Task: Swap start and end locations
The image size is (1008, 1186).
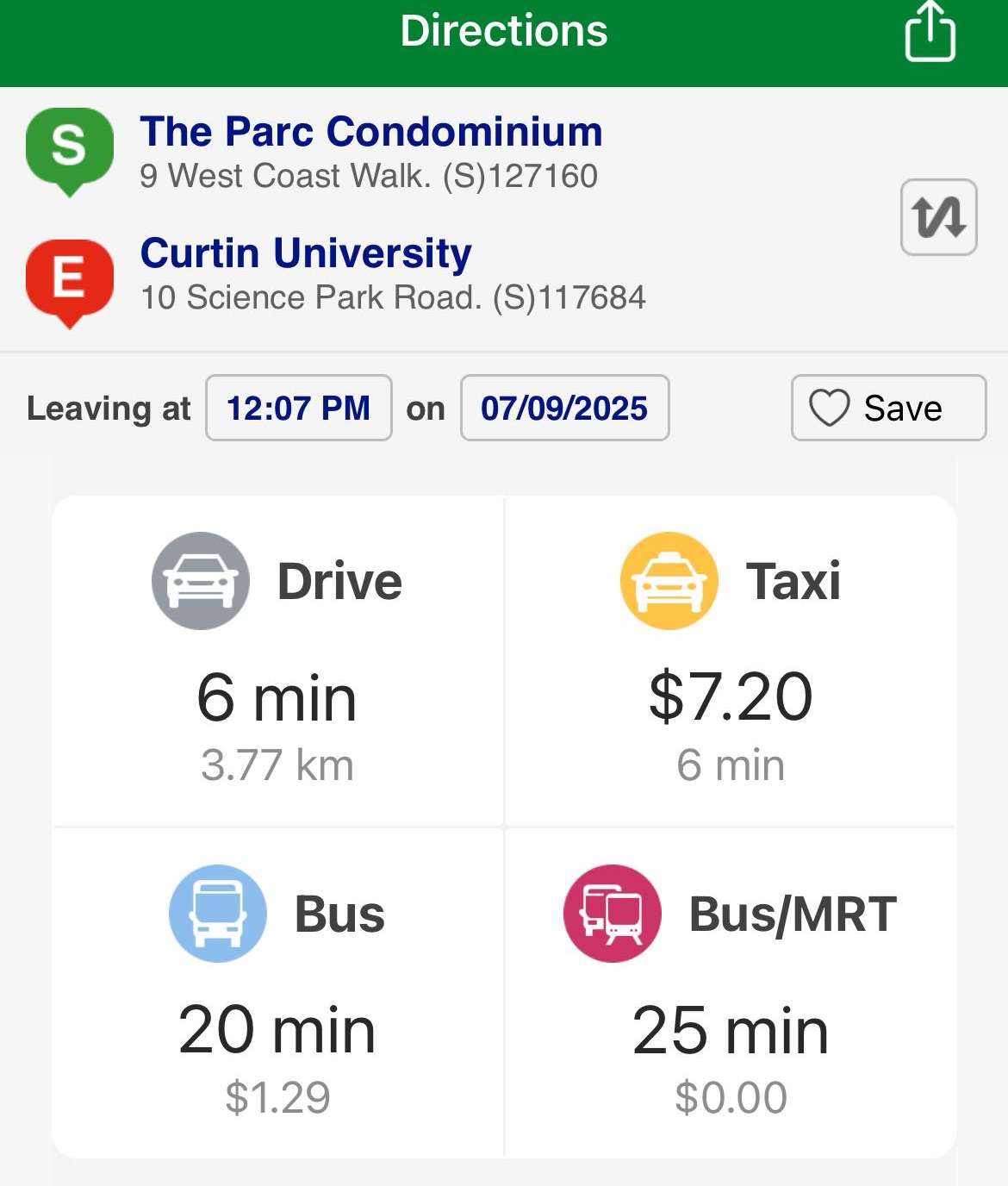Action: (938, 217)
